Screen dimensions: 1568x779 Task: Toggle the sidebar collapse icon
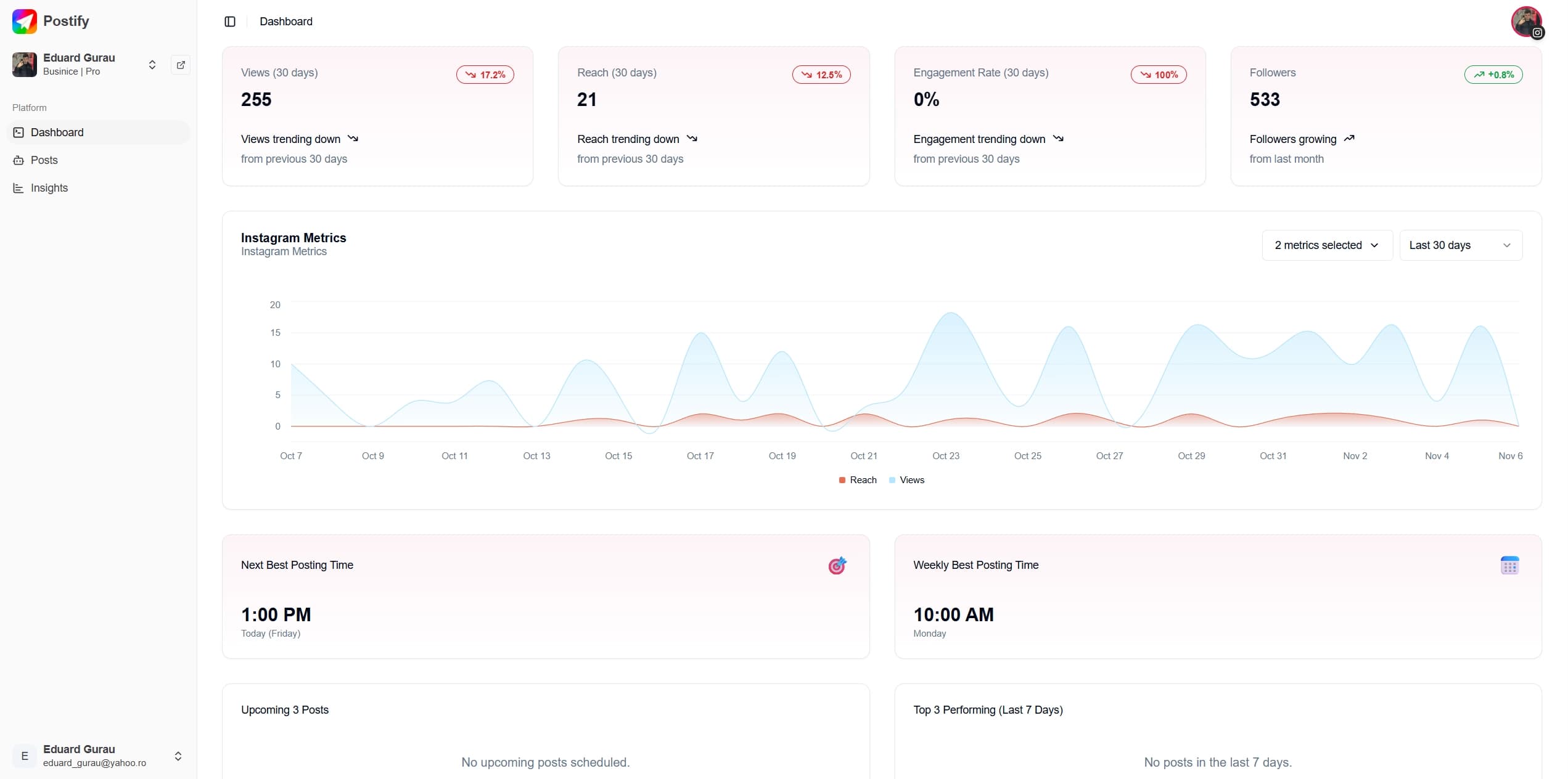[230, 22]
